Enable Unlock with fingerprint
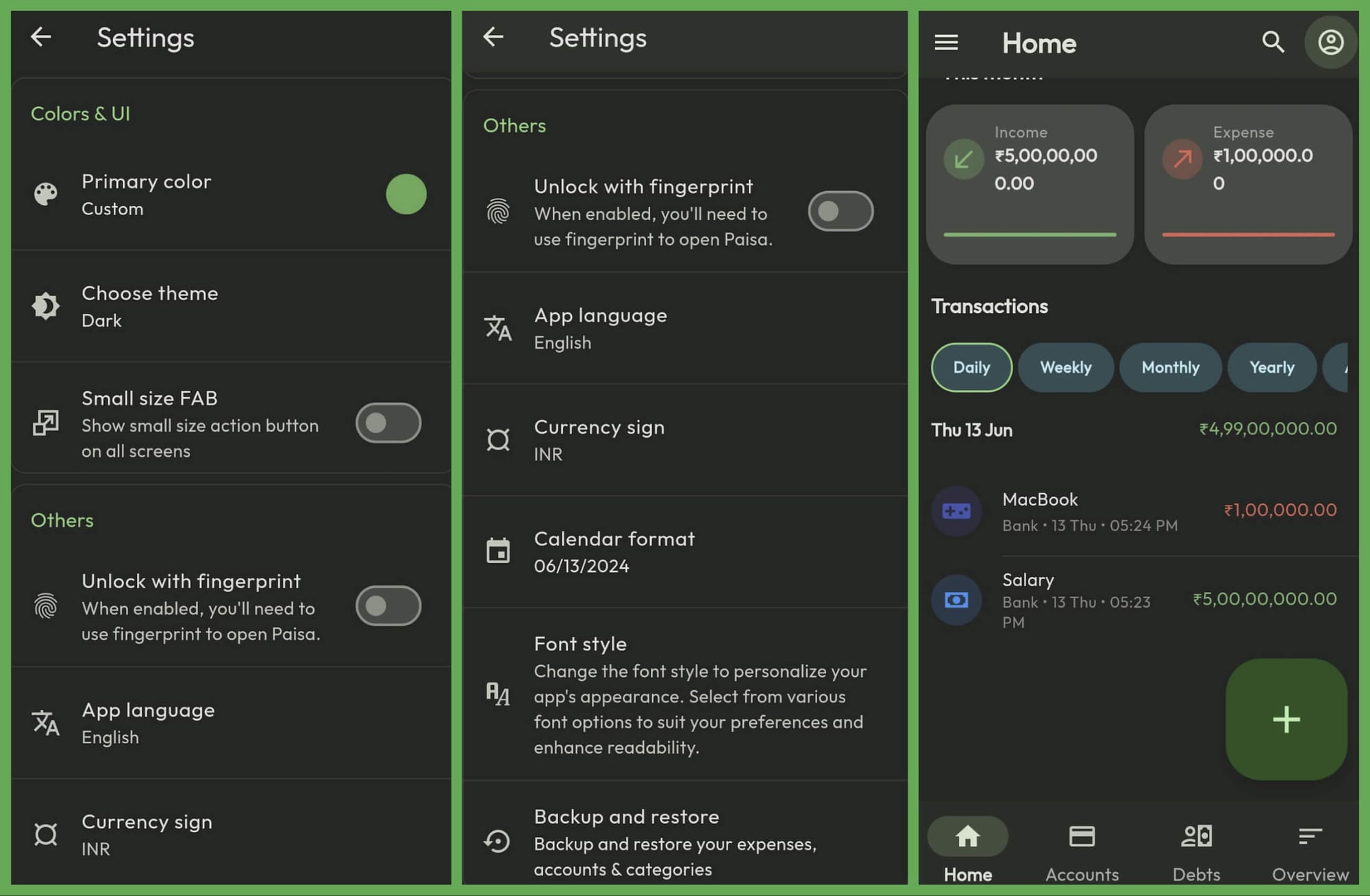1370x896 pixels. [x=388, y=606]
